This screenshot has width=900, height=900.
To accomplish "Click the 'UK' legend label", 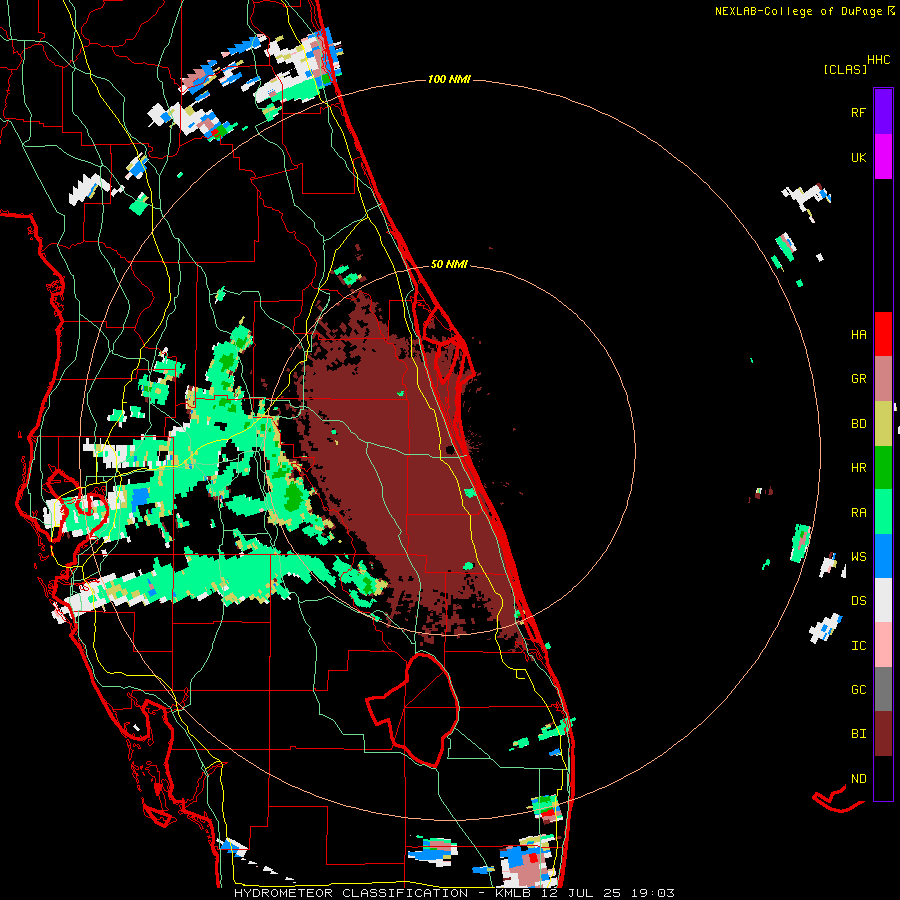I will [858, 157].
